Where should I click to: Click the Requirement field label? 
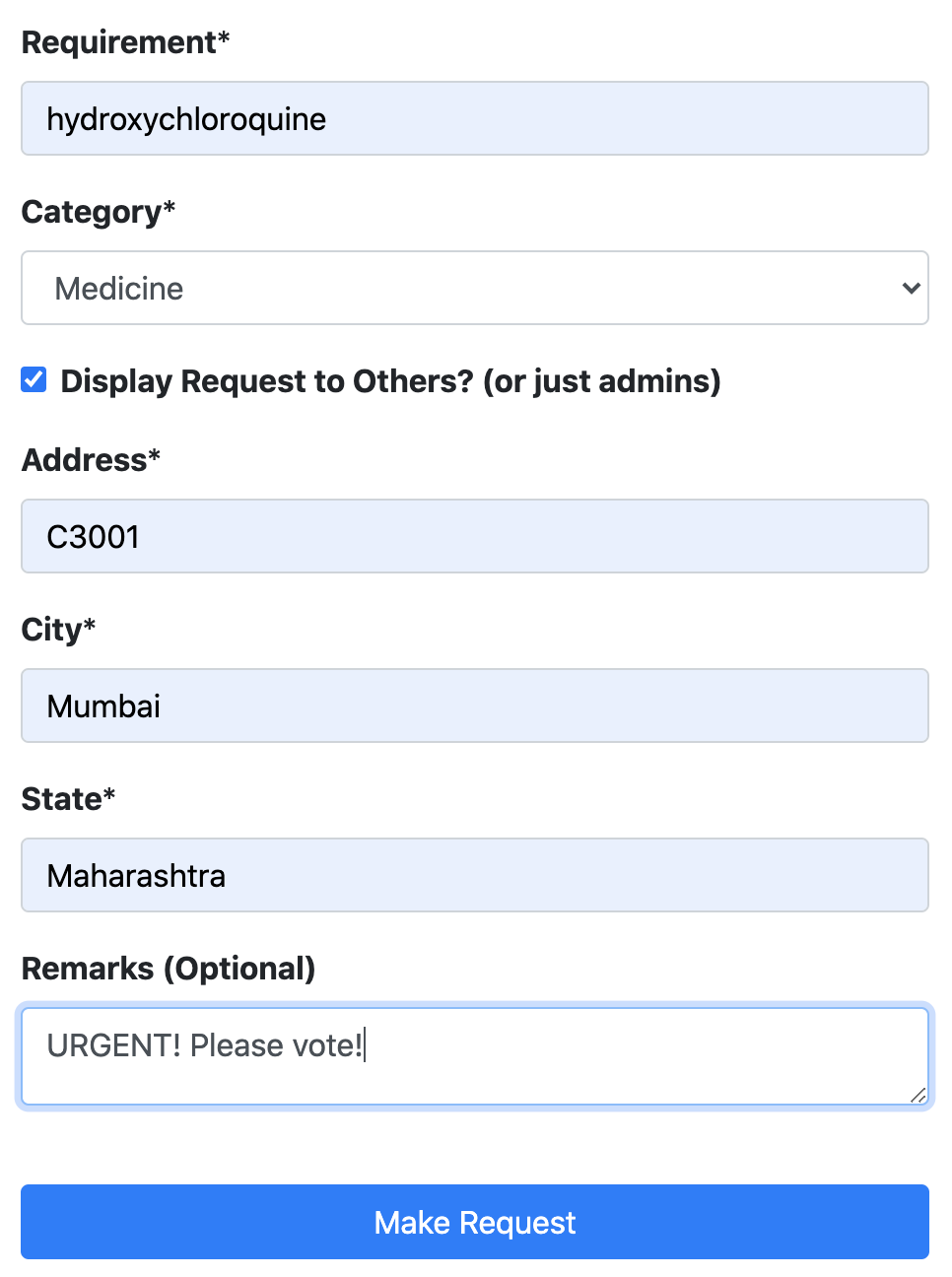(x=125, y=42)
